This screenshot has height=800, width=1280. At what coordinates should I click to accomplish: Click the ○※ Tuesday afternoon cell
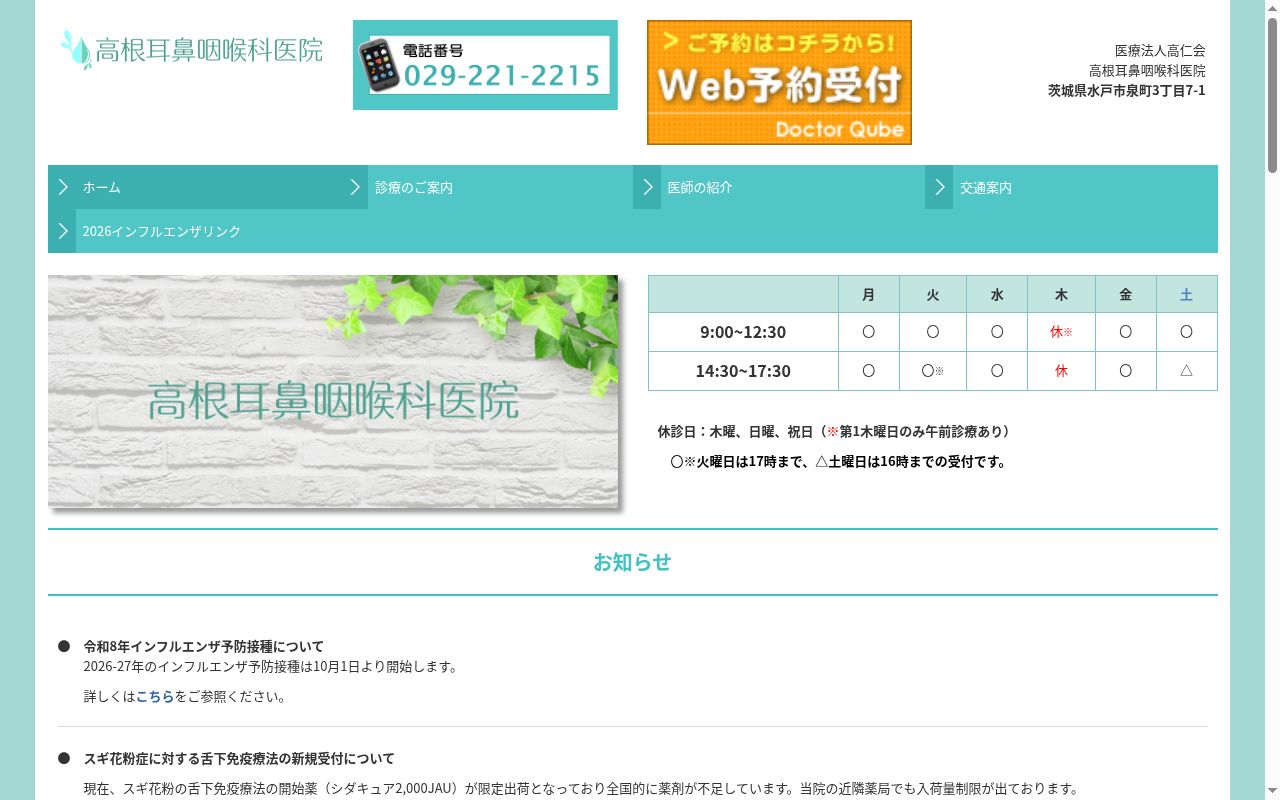pyautogui.click(x=933, y=371)
